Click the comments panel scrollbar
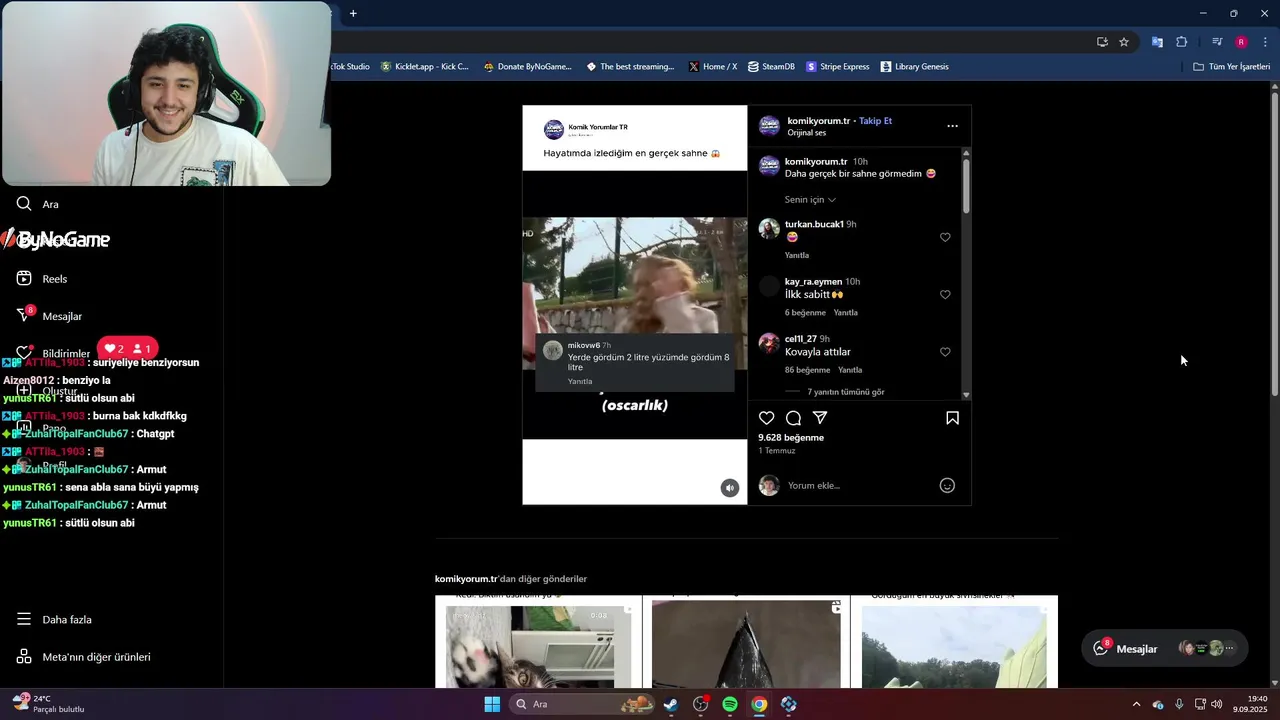 click(966, 185)
